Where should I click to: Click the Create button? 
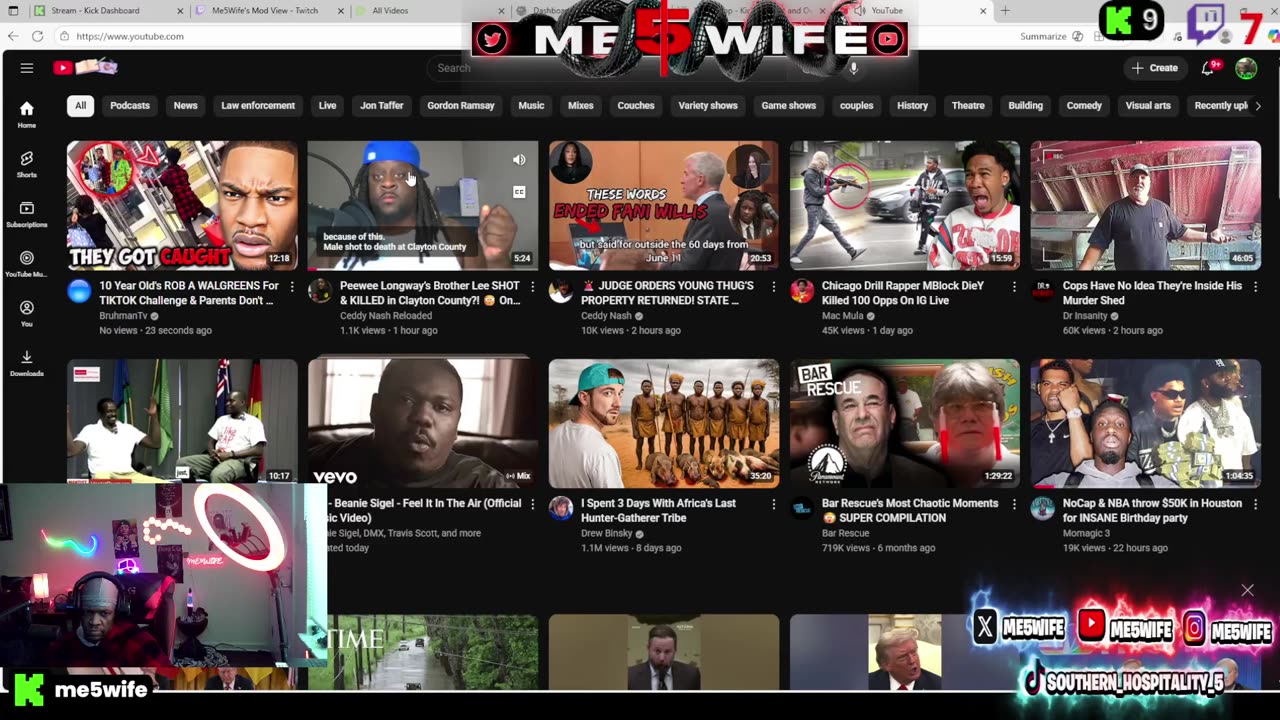pyautogui.click(x=1155, y=68)
